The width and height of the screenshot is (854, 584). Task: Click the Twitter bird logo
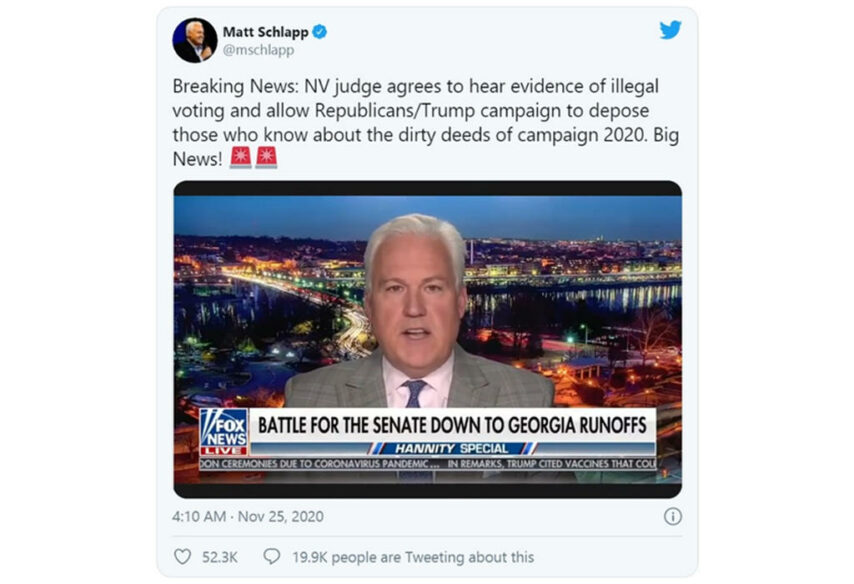669,30
